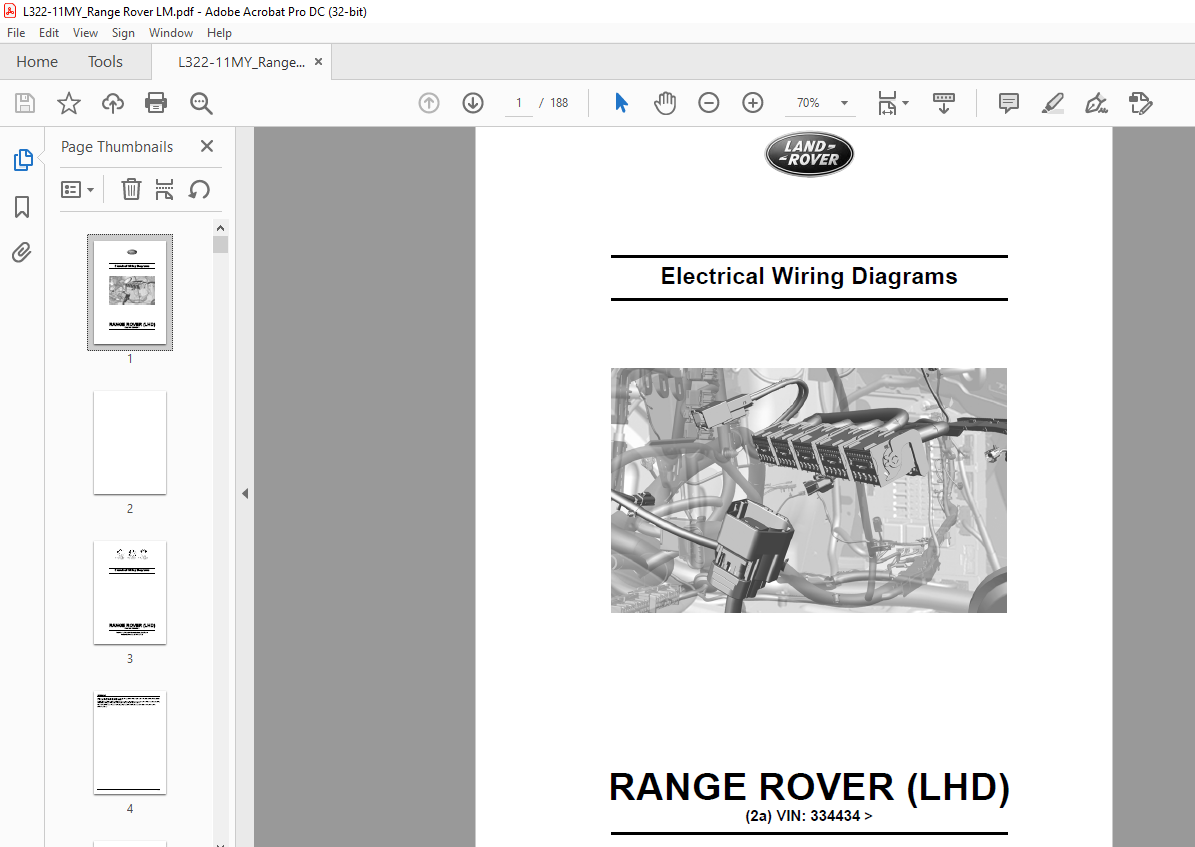This screenshot has width=1195, height=847.
Task: Click the Page Thumbnails panel title
Action: coord(117,146)
